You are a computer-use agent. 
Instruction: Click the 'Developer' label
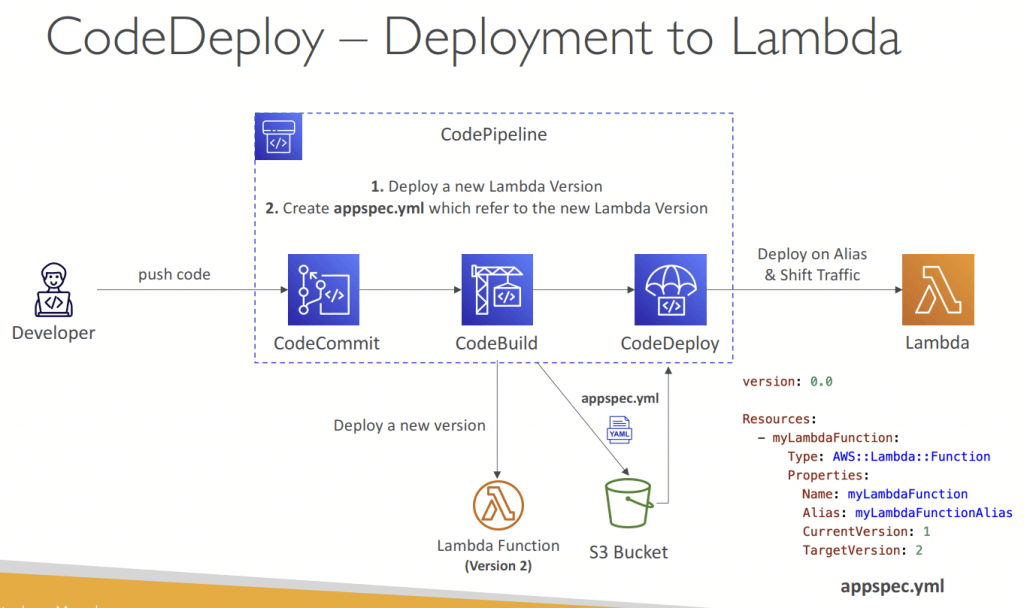pyautogui.click(x=54, y=333)
